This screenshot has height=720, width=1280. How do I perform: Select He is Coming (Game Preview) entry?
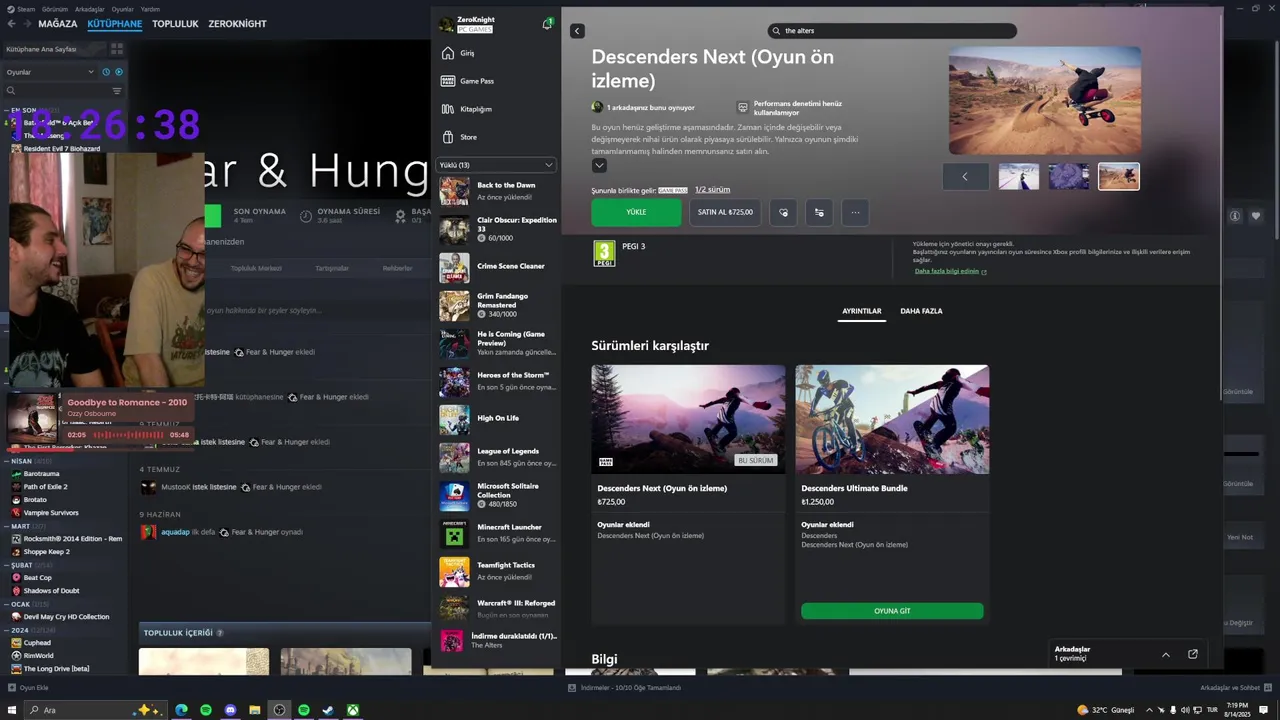click(497, 343)
